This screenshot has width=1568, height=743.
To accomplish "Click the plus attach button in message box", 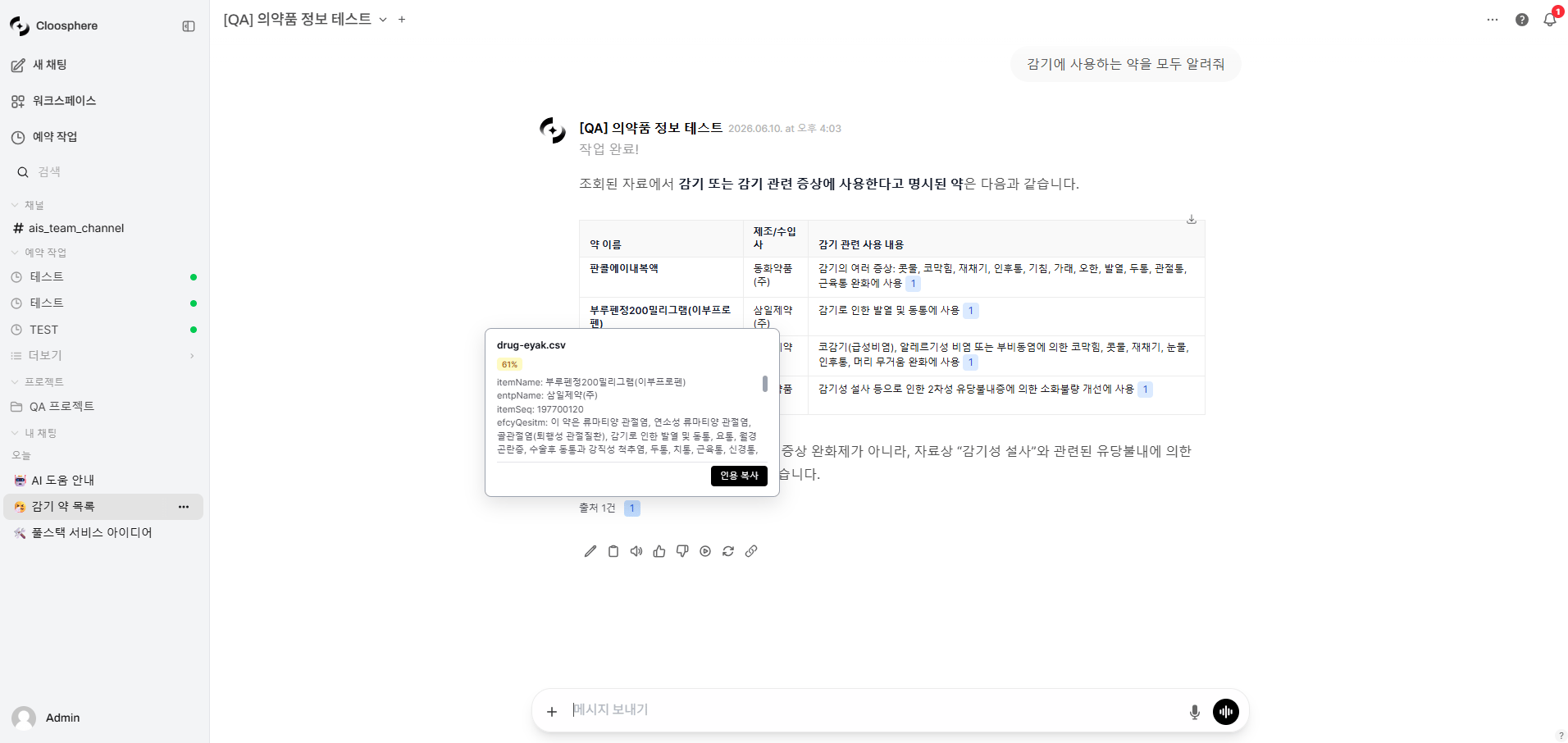I will click(552, 712).
